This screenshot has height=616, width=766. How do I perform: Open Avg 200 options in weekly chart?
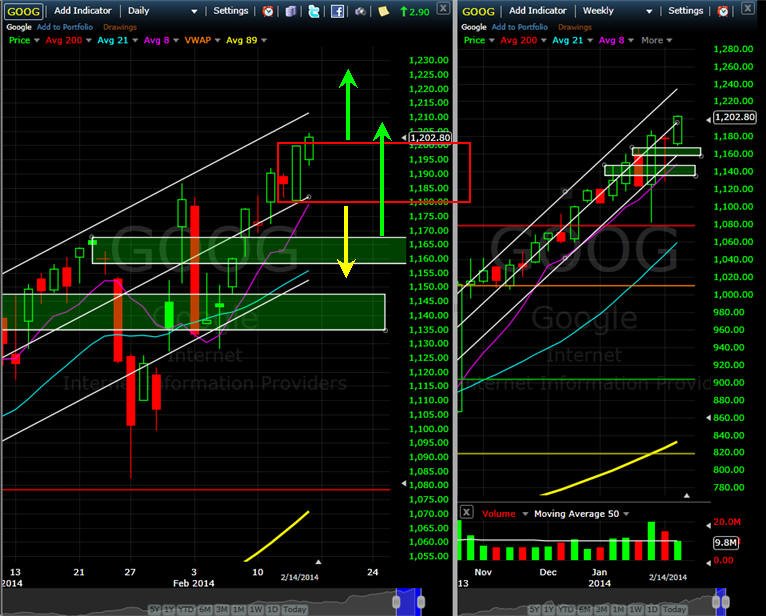click(543, 41)
